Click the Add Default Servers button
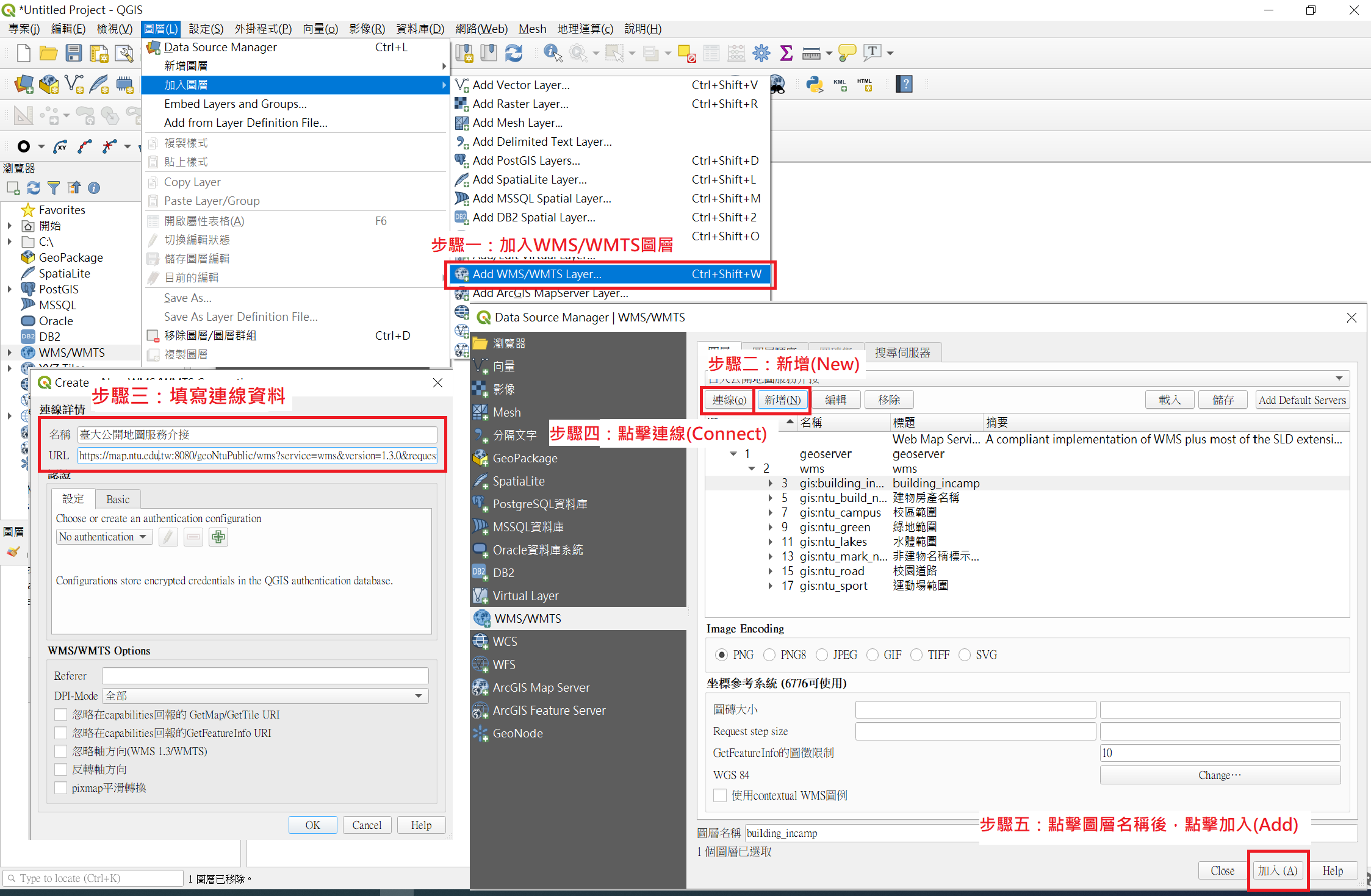Image resolution: width=1371 pixels, height=896 pixels. click(x=1301, y=400)
